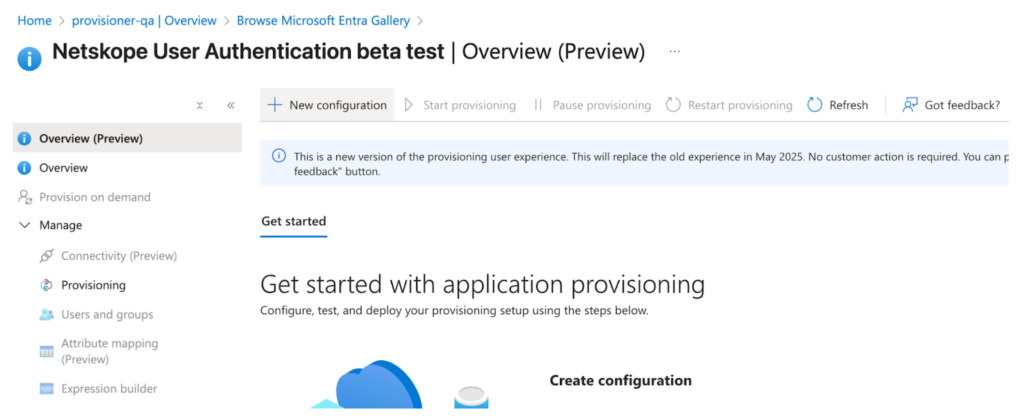This screenshot has height=420, width=1024.
Task: Open Users and groups
Action: [107, 314]
